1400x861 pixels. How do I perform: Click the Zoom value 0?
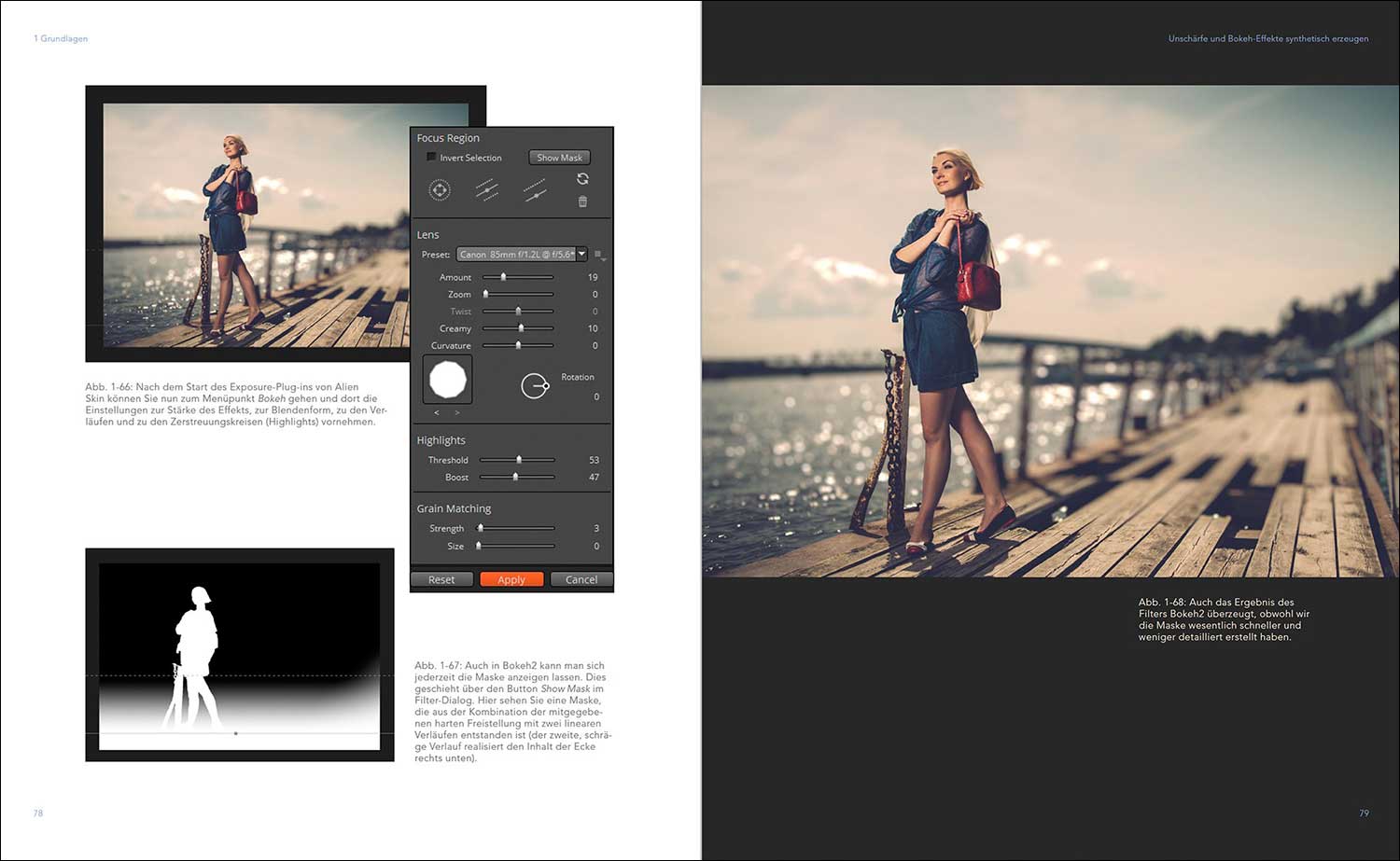tap(595, 294)
